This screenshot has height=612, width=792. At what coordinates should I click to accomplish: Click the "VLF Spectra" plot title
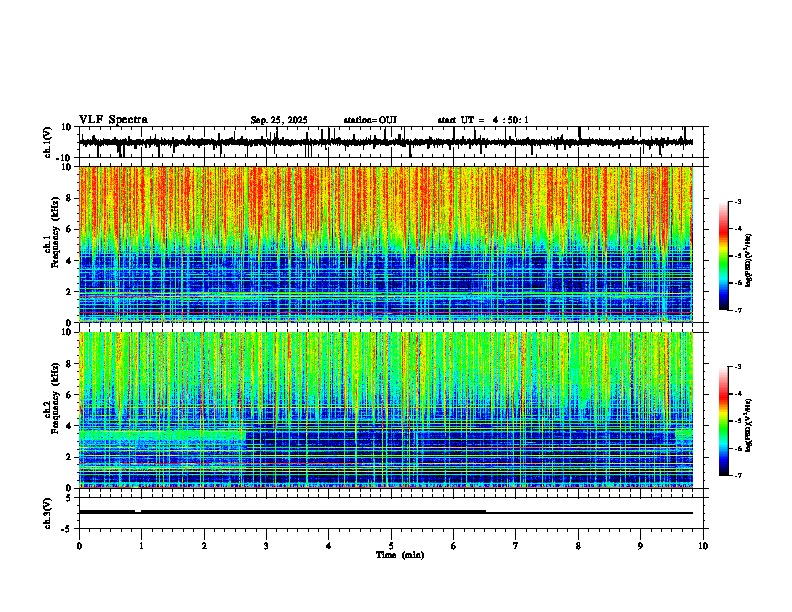(113, 119)
